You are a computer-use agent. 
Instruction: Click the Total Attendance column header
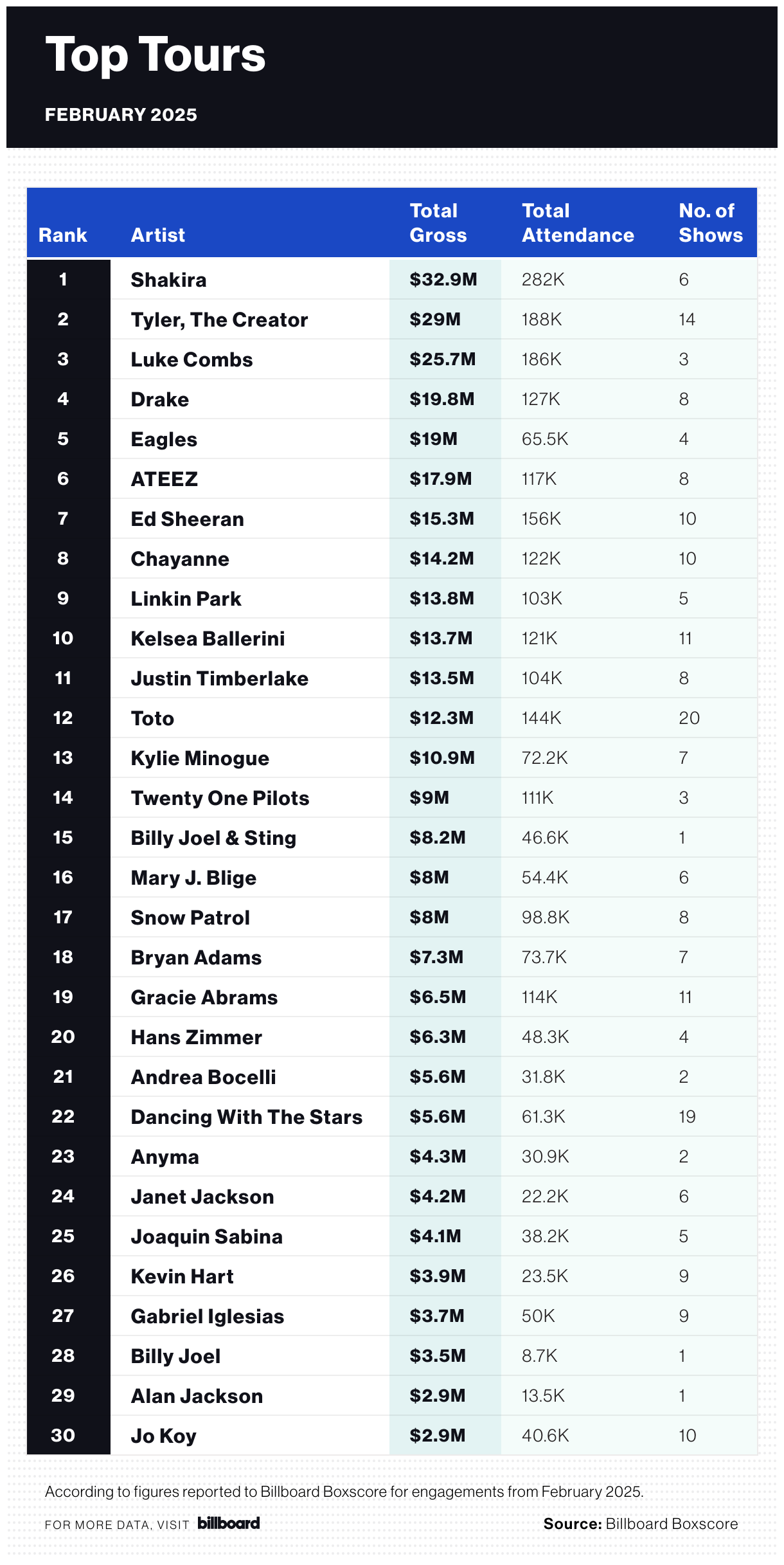[578, 223]
